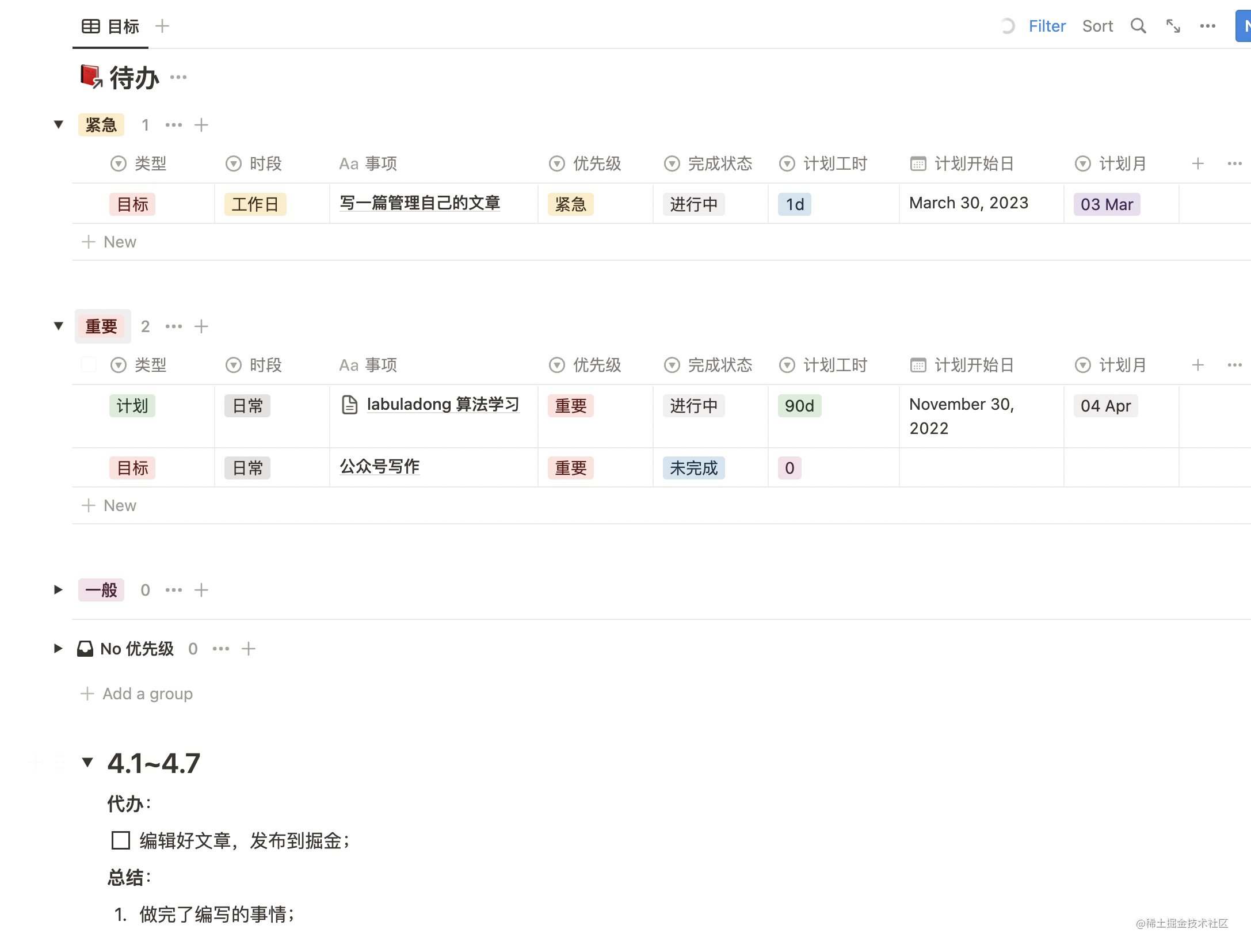Click the open-as-full-page expand arrows icon

[1173, 26]
